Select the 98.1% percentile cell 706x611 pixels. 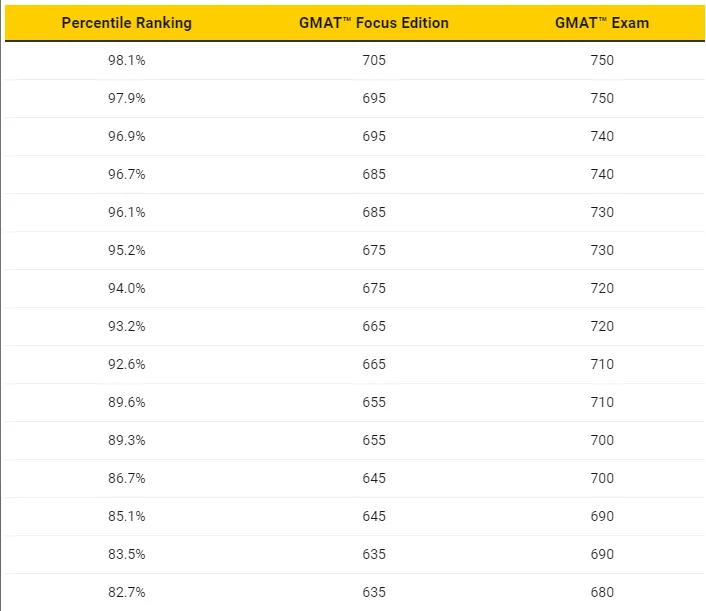pos(127,60)
